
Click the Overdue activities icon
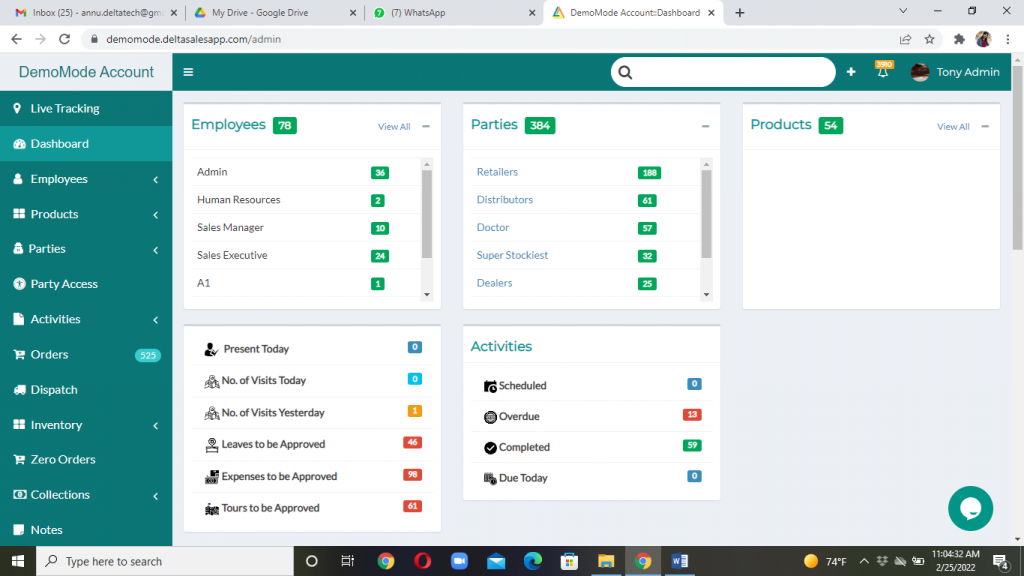coord(490,417)
